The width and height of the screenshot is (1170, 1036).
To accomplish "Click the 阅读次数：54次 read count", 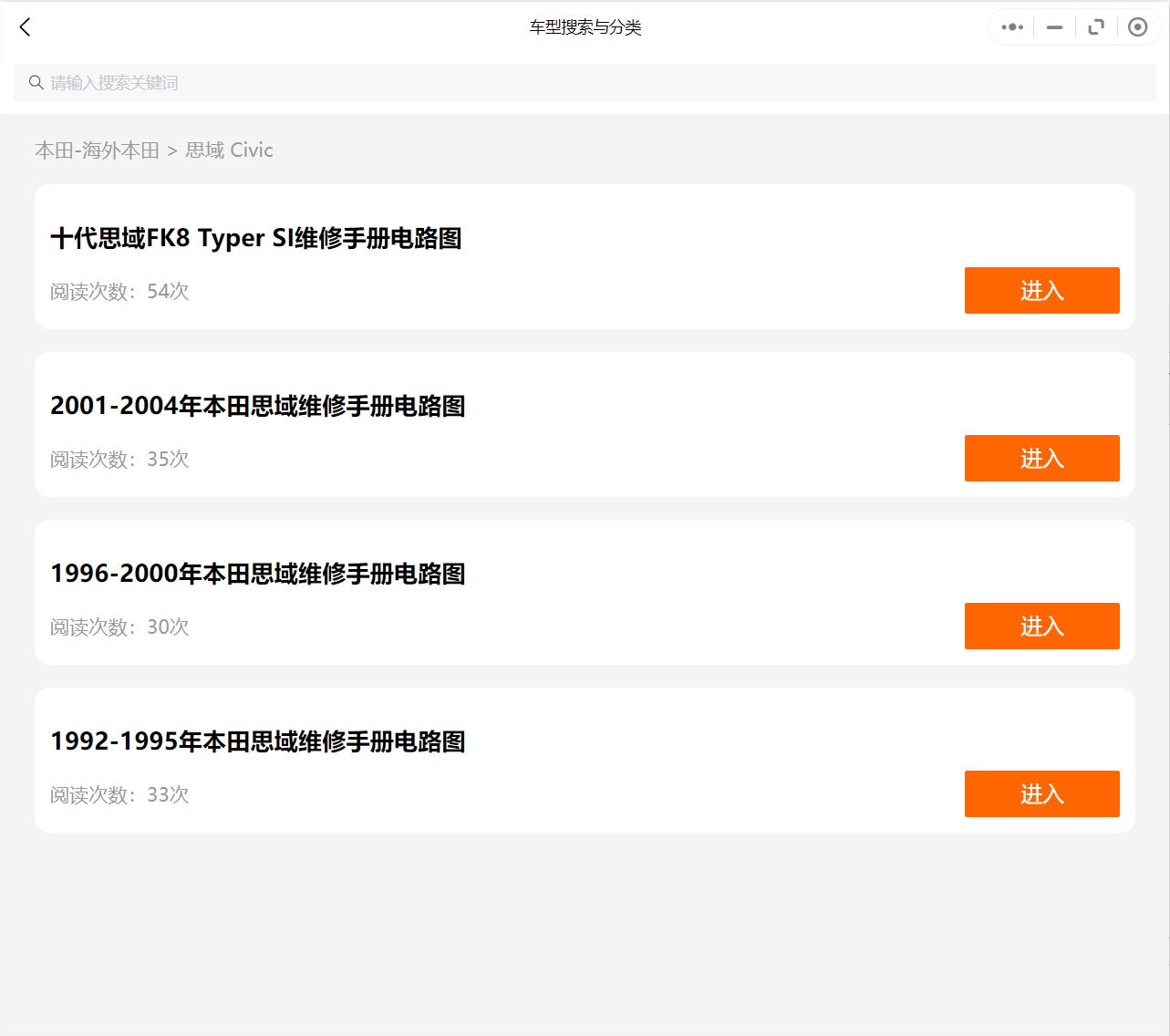I will point(119,292).
